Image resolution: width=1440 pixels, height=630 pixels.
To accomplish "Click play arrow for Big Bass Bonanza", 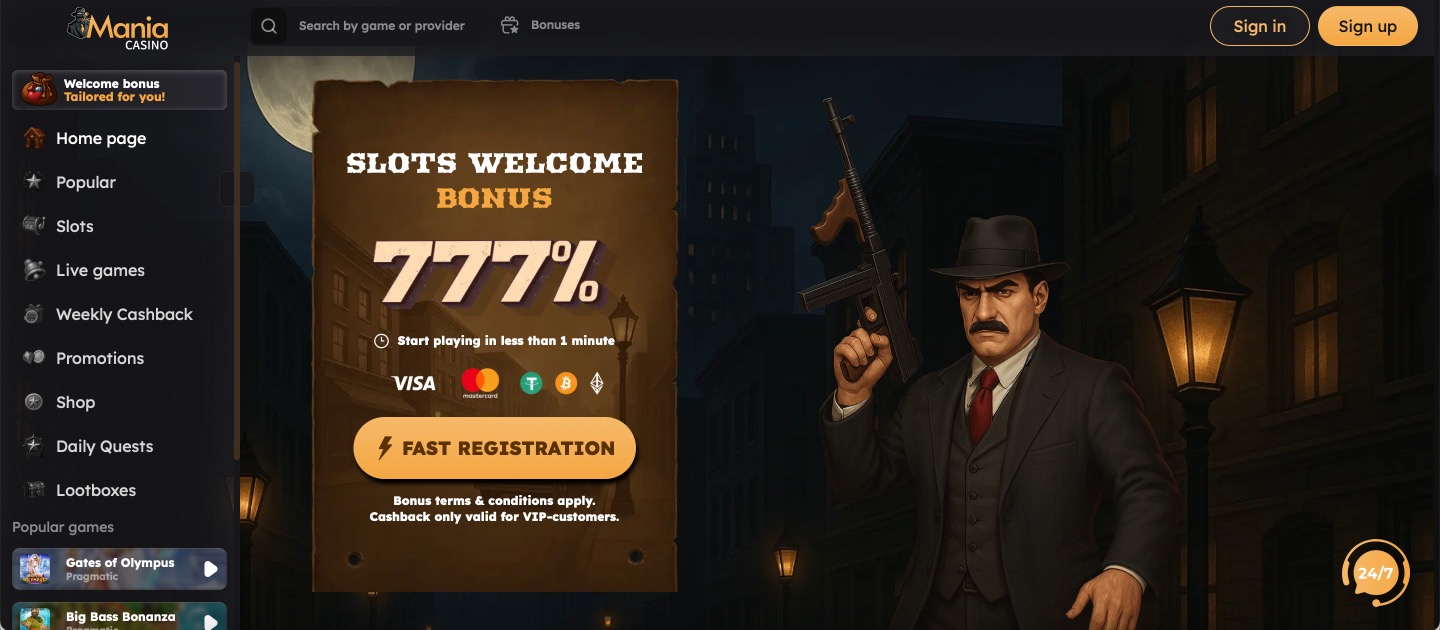I will point(210,621).
